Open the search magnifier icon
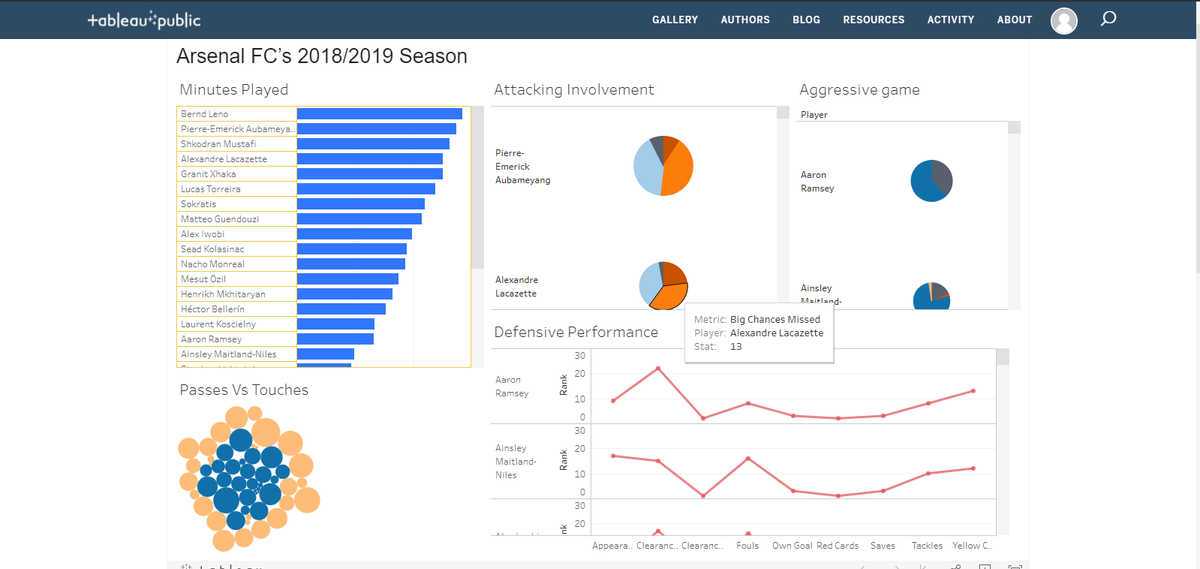The image size is (1200, 569). [x=1107, y=19]
